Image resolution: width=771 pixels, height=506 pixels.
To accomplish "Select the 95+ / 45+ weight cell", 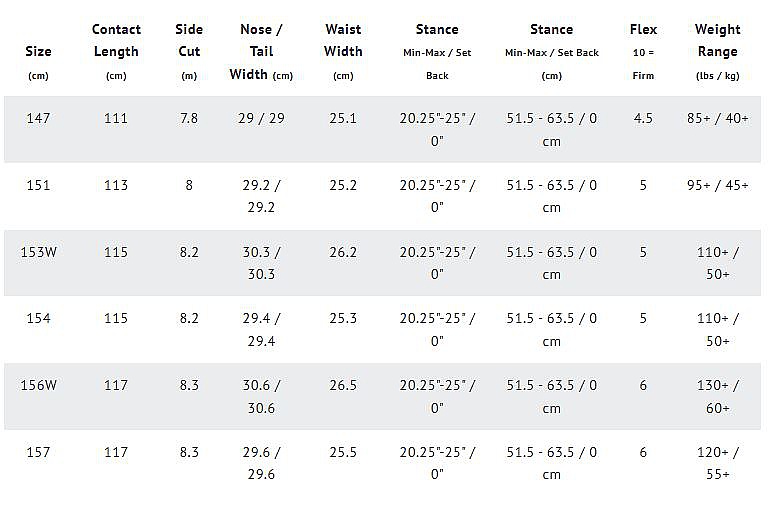I will 717,185.
